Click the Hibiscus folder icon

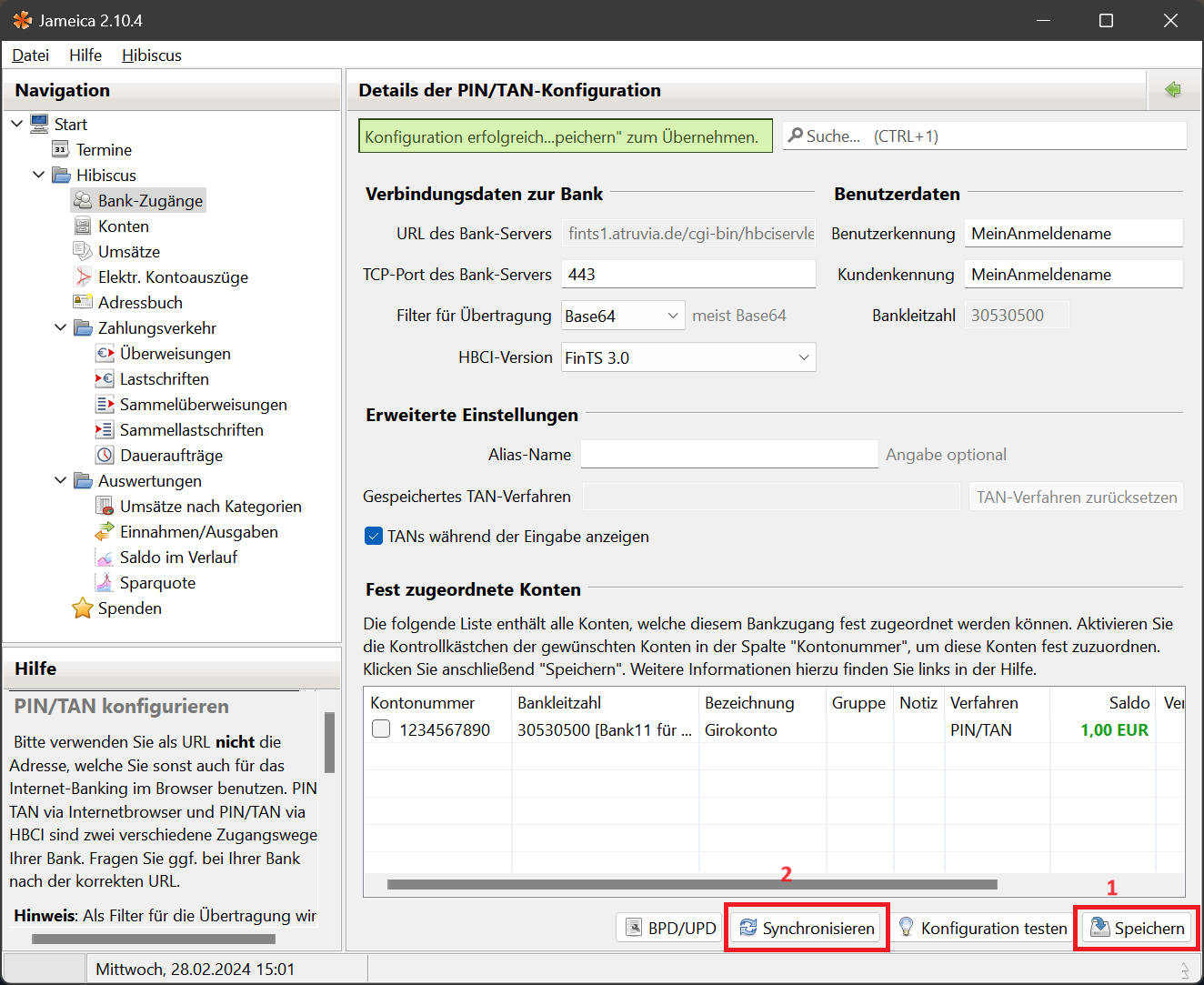tap(61, 175)
